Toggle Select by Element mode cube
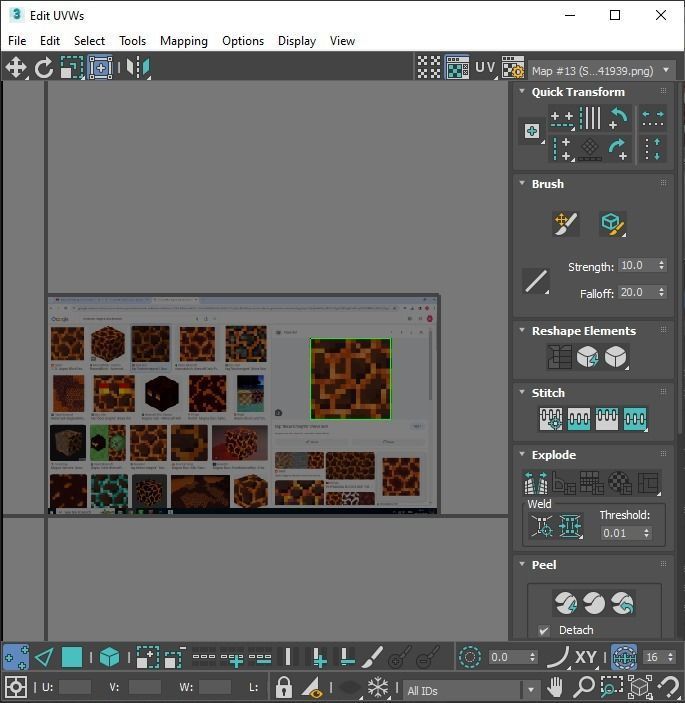The image size is (685, 703). tap(109, 658)
